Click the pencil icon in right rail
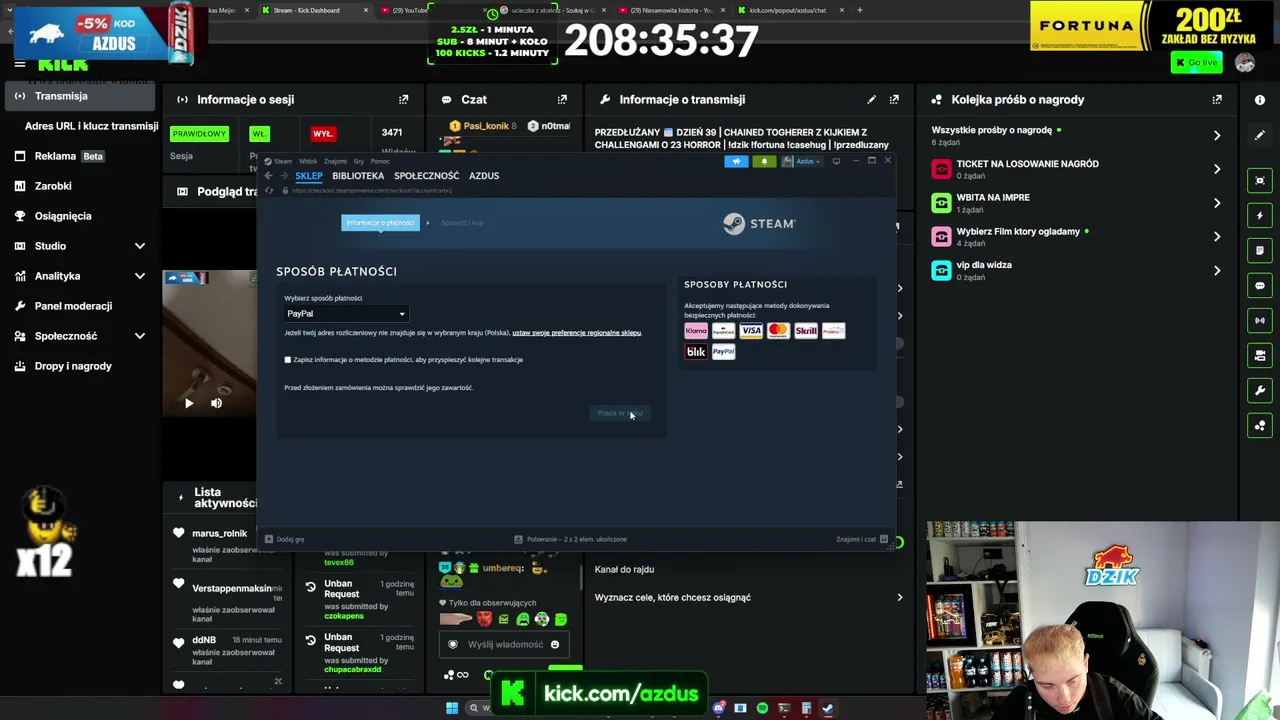Screen dimensions: 1280x720 click(1260, 135)
